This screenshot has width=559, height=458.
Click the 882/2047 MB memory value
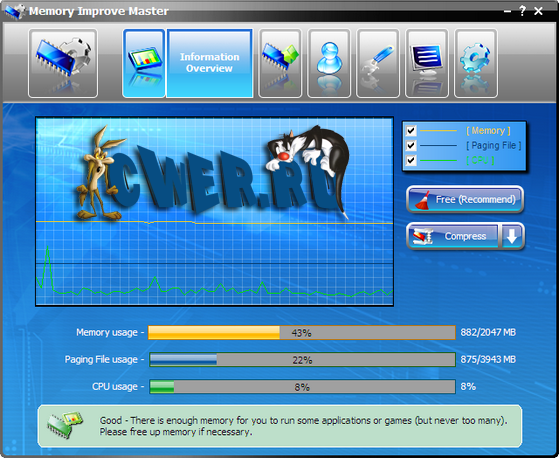(x=488, y=332)
